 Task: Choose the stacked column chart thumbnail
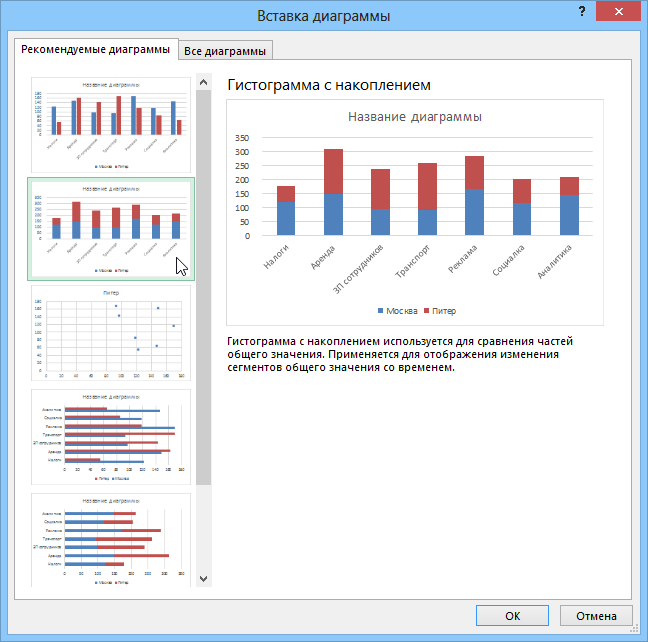point(111,229)
